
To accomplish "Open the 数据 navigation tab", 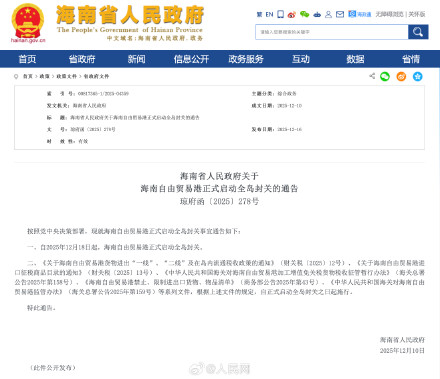I will 355,59.
